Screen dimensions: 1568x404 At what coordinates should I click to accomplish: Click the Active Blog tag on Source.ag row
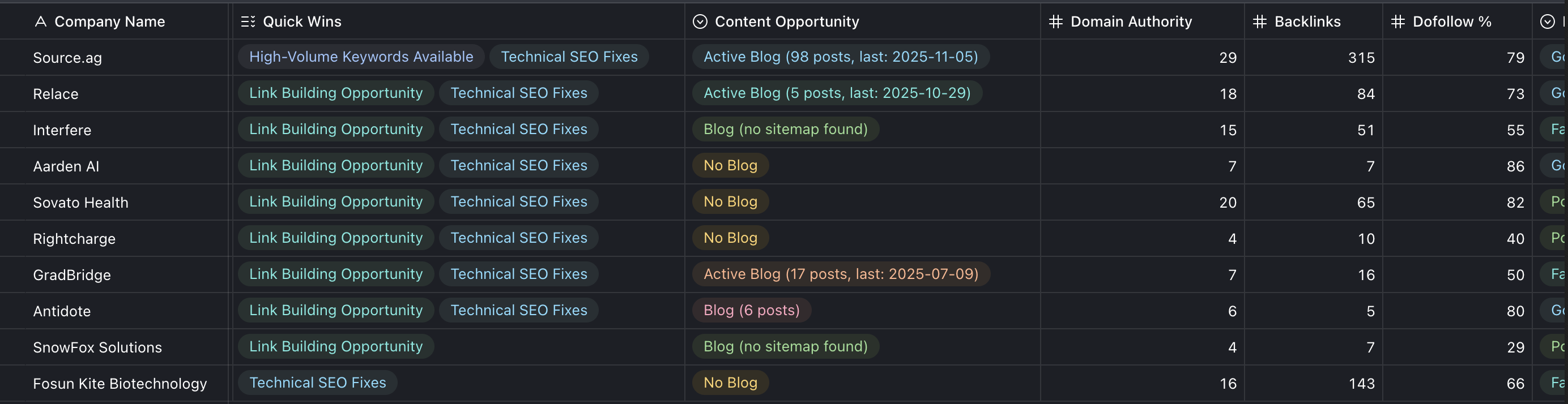(841, 57)
